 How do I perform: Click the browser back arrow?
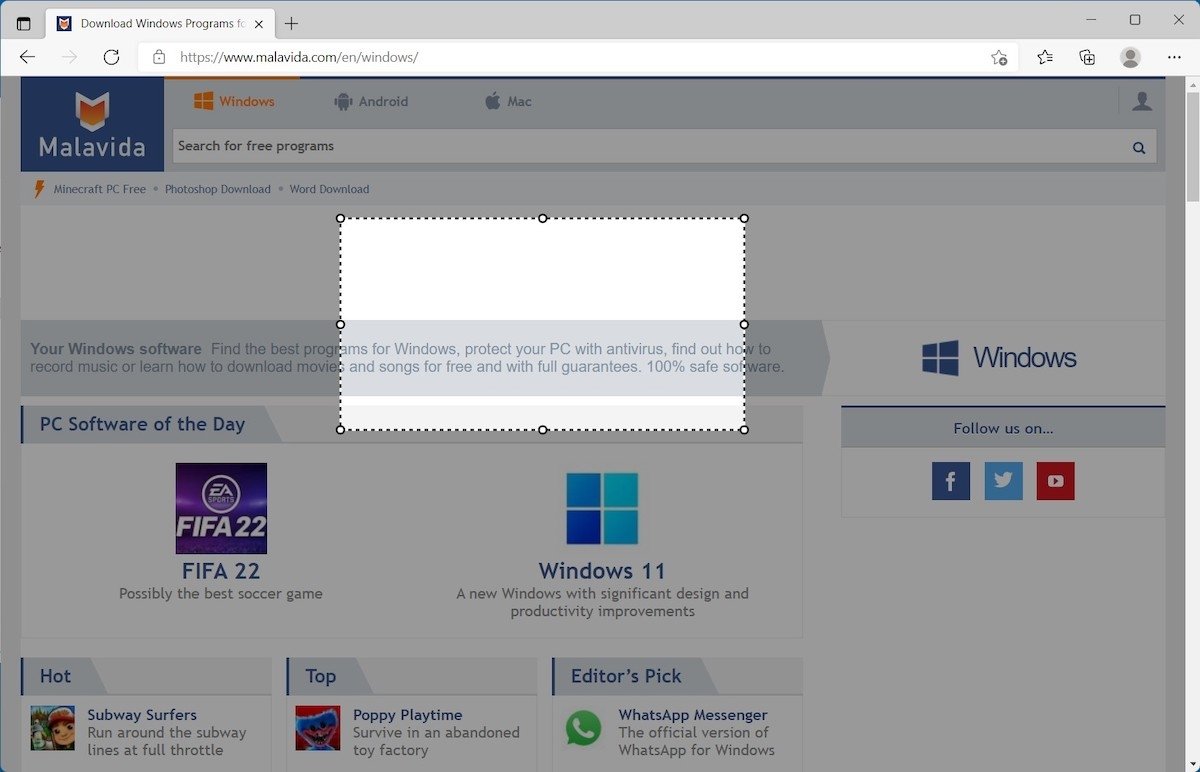pyautogui.click(x=27, y=57)
